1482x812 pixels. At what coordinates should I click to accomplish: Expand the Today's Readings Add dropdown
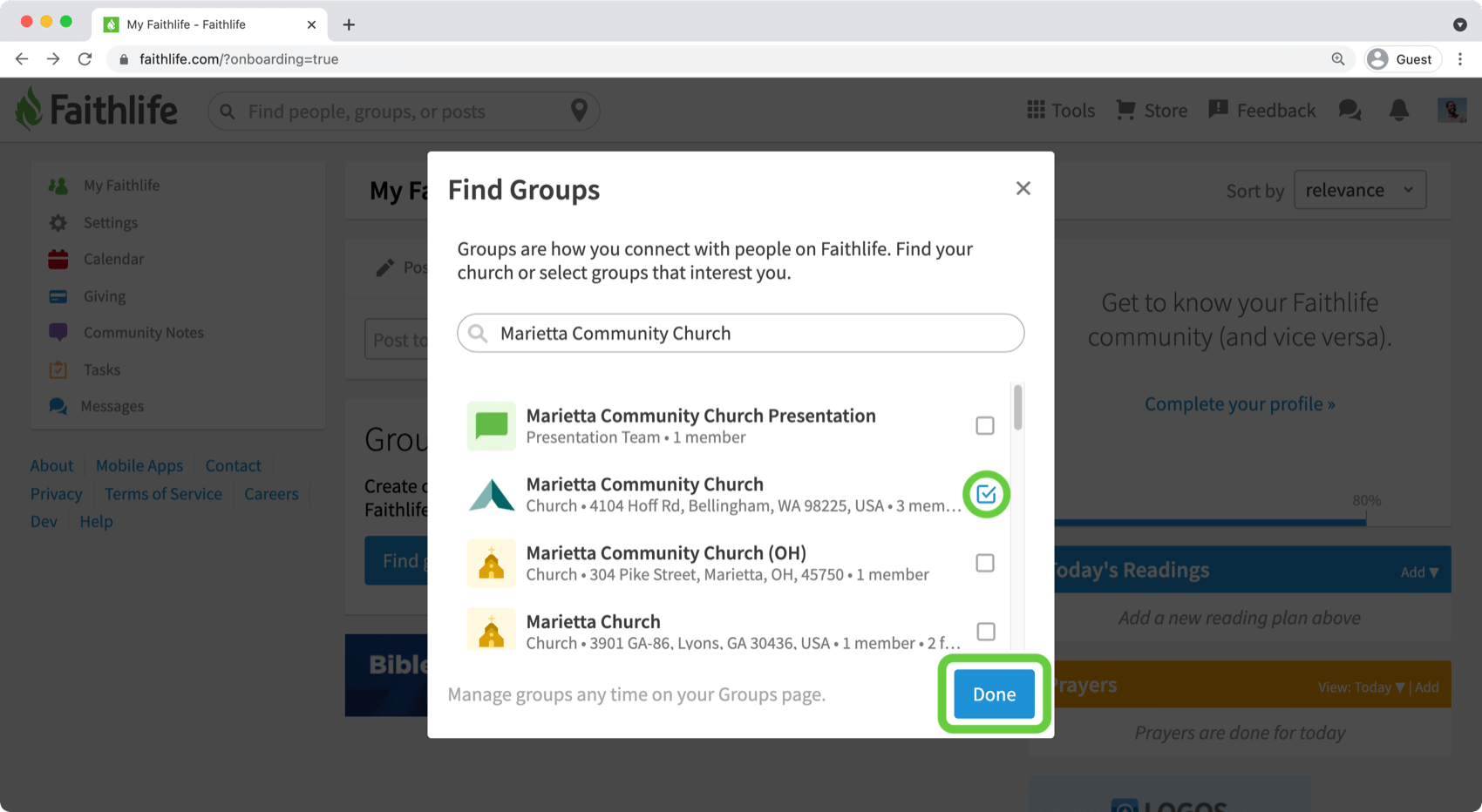click(1419, 572)
